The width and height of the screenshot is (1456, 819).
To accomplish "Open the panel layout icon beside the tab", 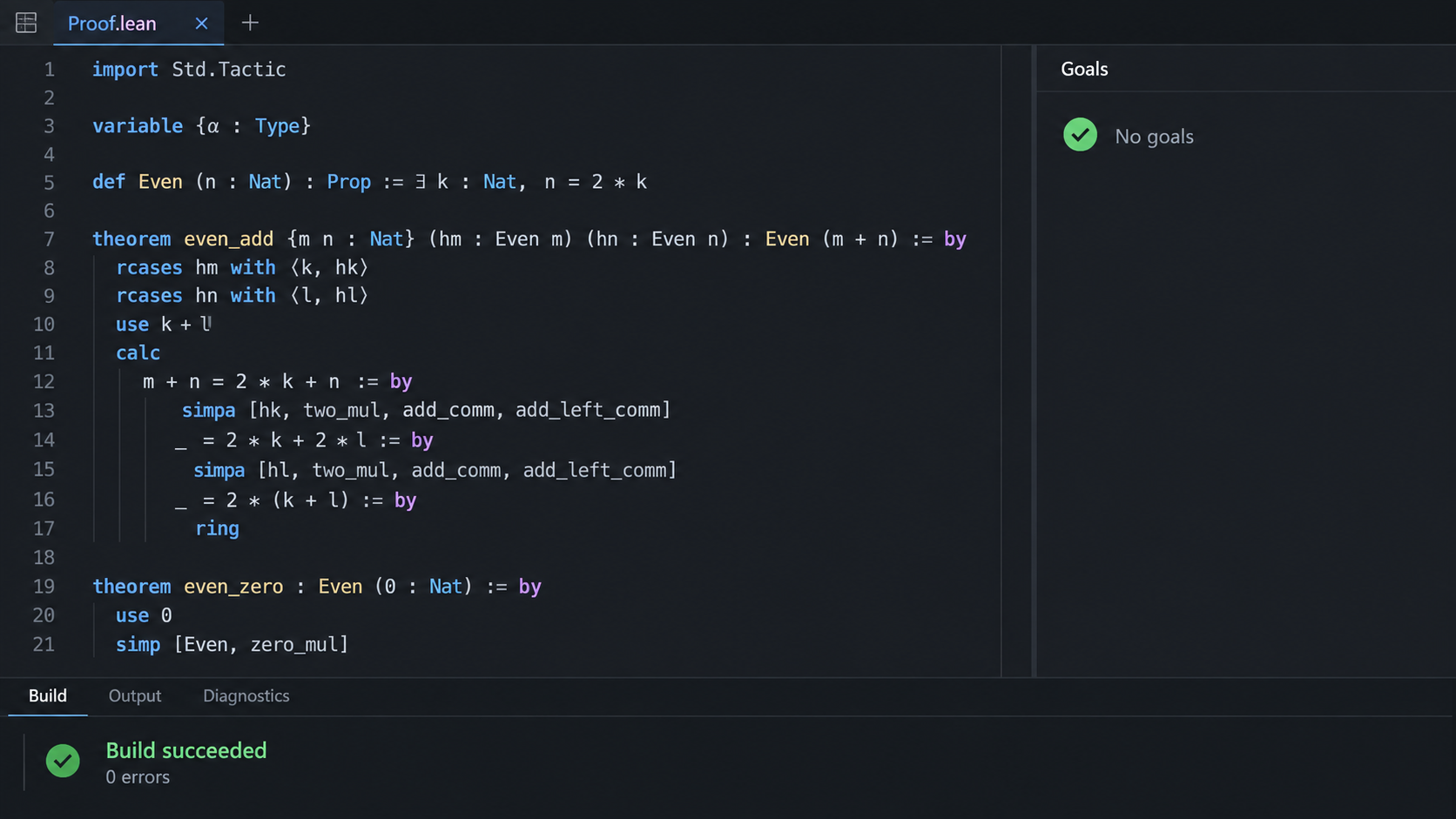I will tap(26, 23).
